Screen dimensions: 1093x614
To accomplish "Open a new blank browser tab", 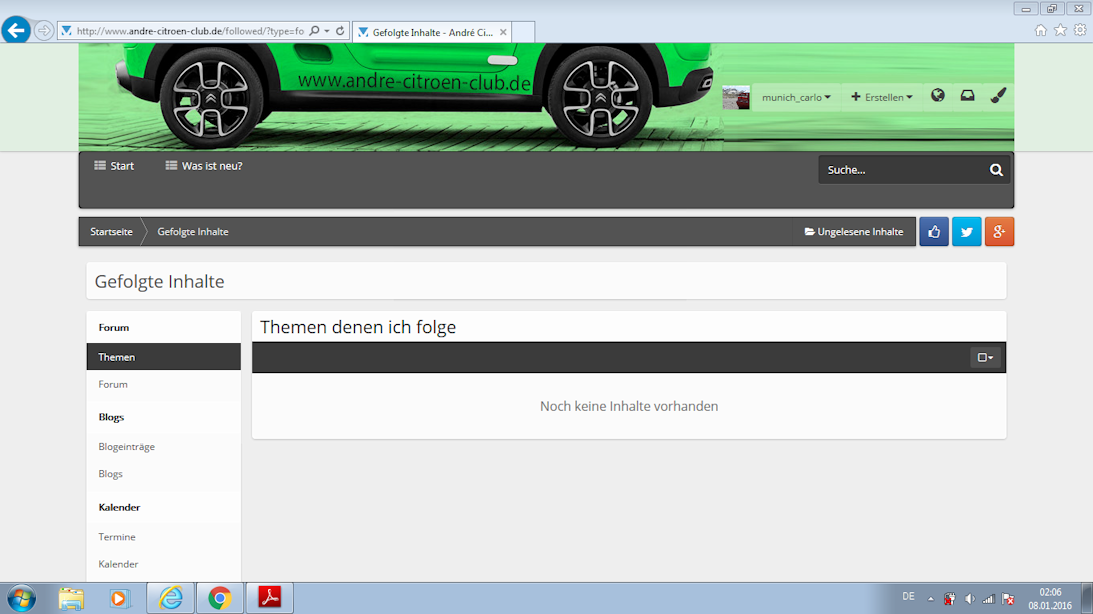I will pos(523,32).
